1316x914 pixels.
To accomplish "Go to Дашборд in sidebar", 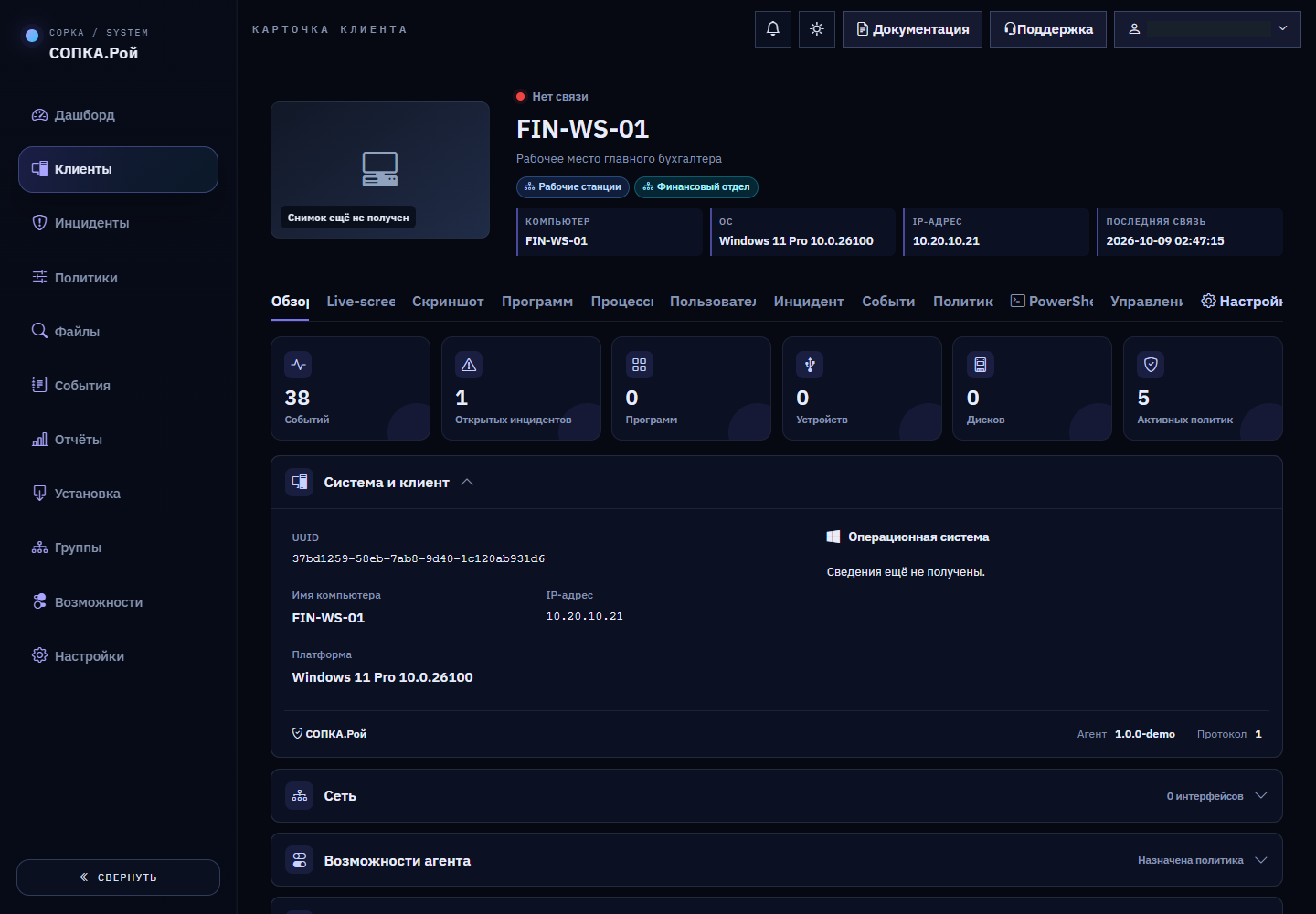I will pos(118,115).
